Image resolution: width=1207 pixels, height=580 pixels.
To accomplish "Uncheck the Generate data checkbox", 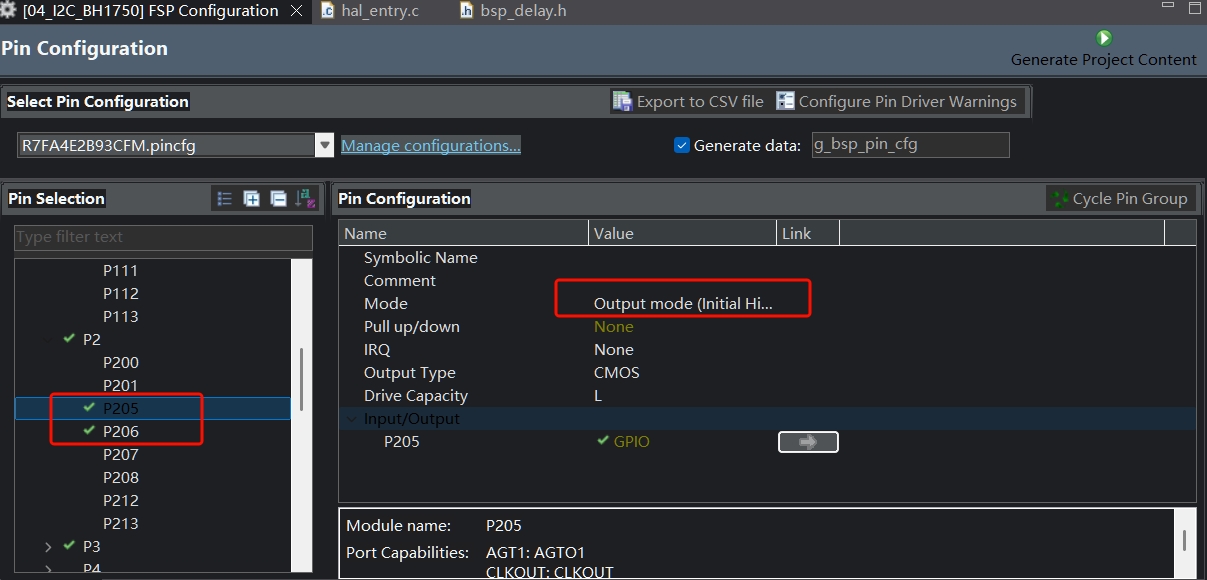I will coord(682,145).
